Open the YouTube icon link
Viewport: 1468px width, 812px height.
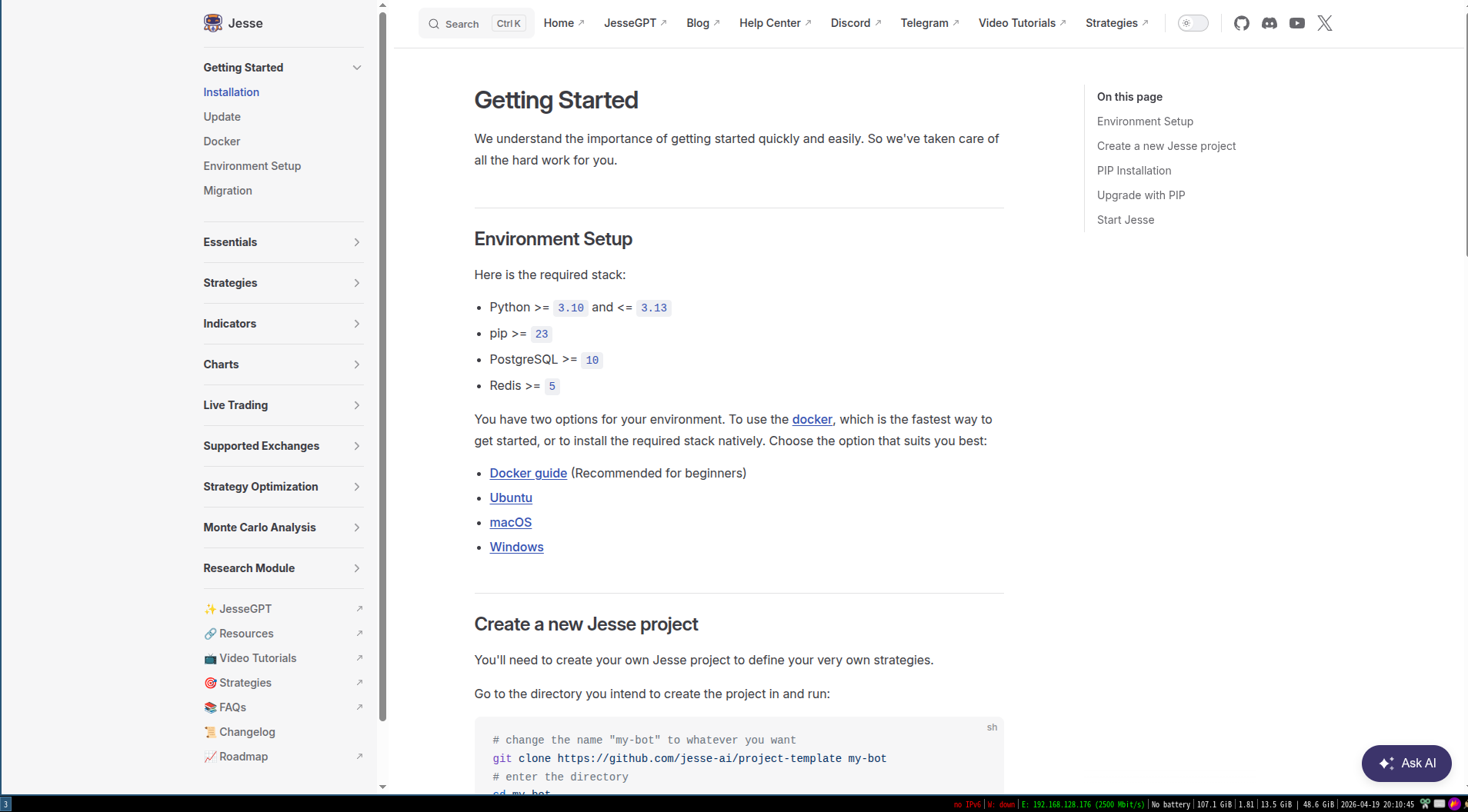(x=1296, y=23)
